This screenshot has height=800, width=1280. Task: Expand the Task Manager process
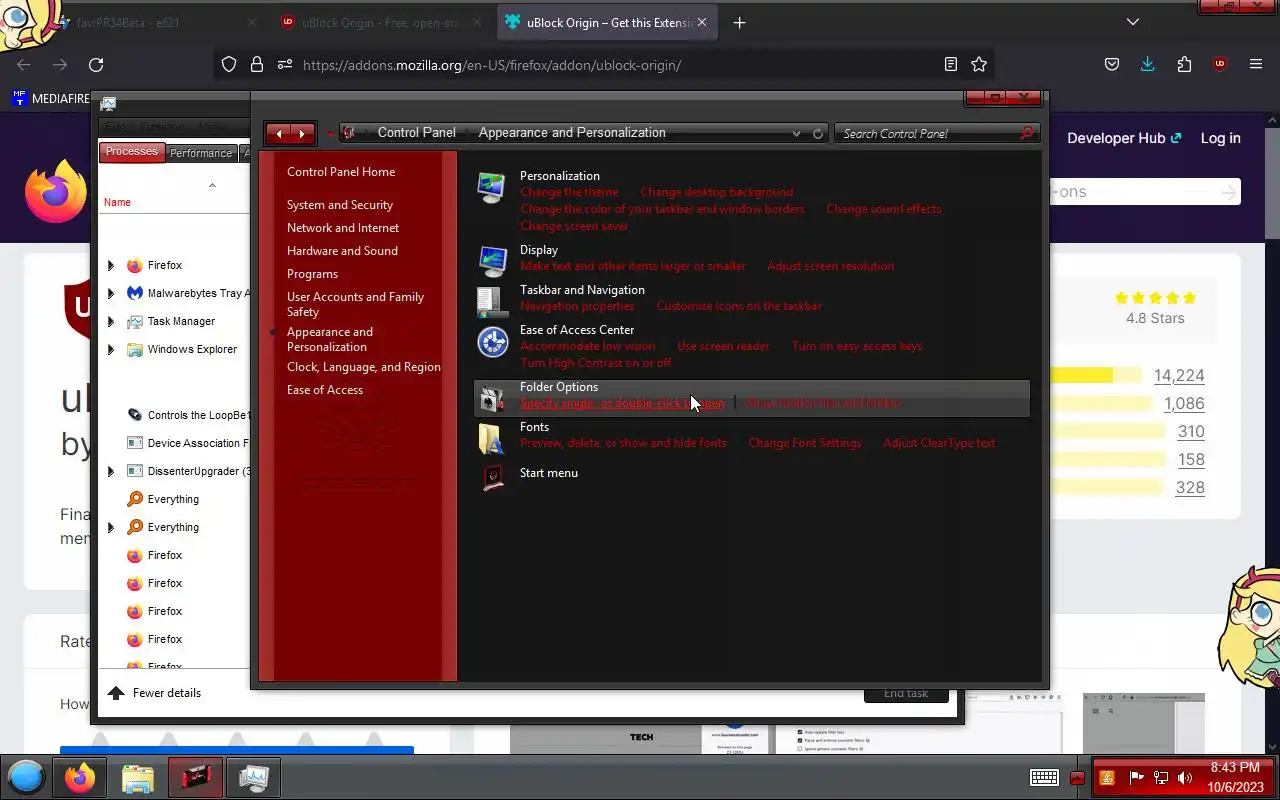[111, 321]
